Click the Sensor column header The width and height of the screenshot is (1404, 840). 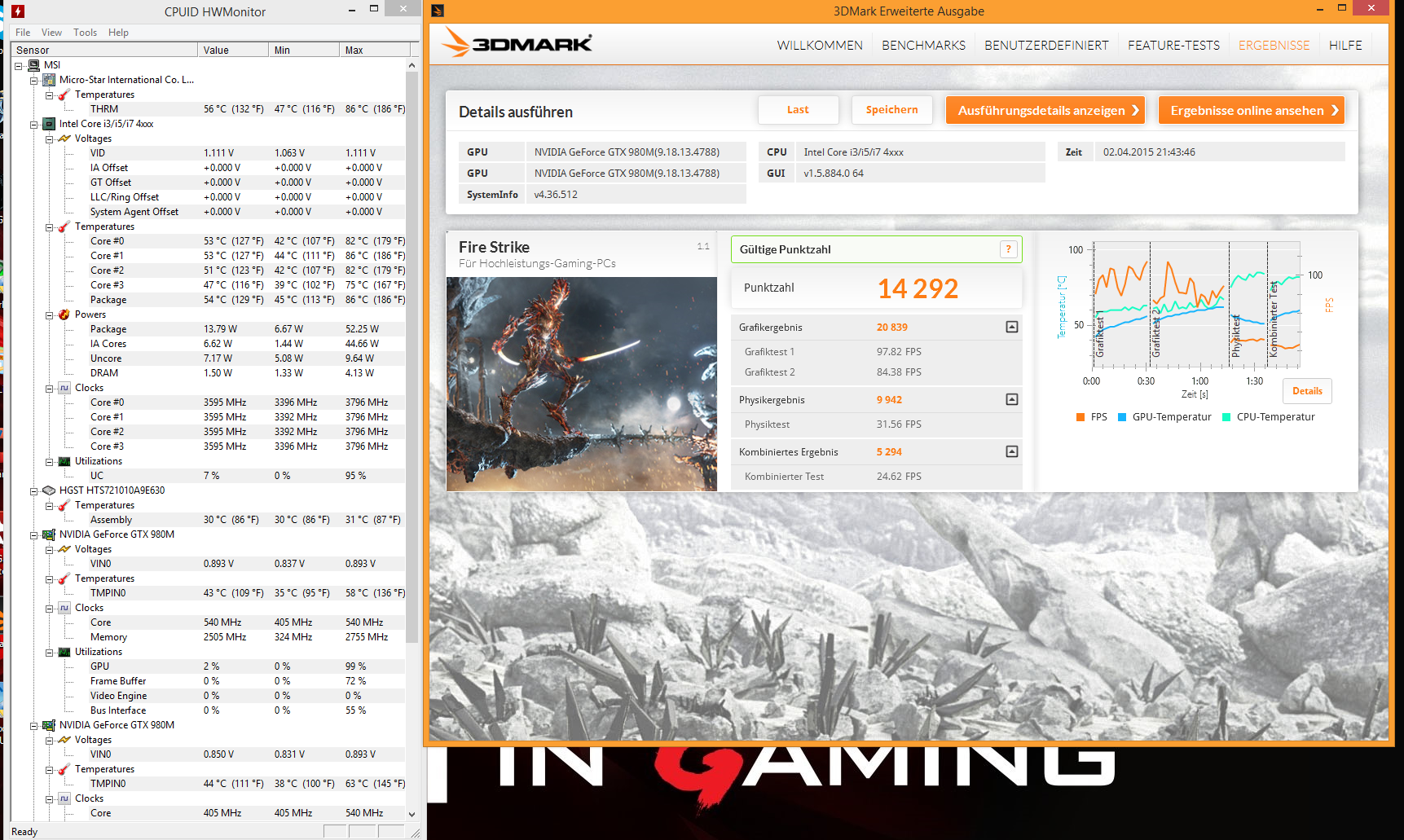pos(105,50)
